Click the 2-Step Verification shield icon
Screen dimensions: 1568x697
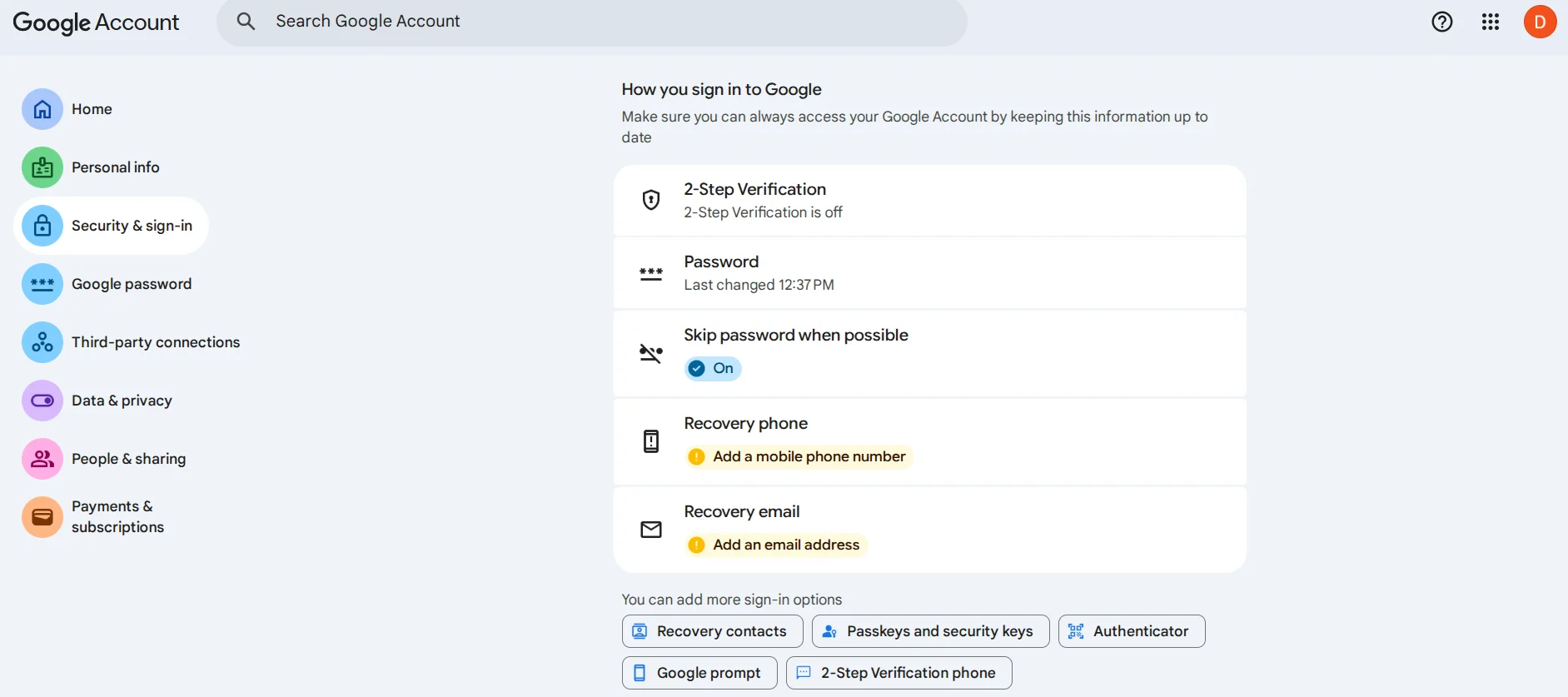pyautogui.click(x=651, y=200)
